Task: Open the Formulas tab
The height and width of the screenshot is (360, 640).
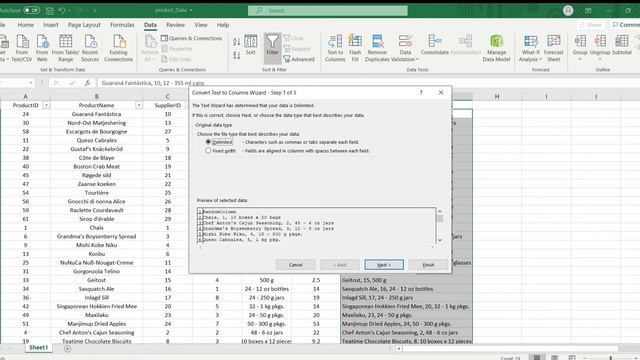Action: [x=122, y=25]
